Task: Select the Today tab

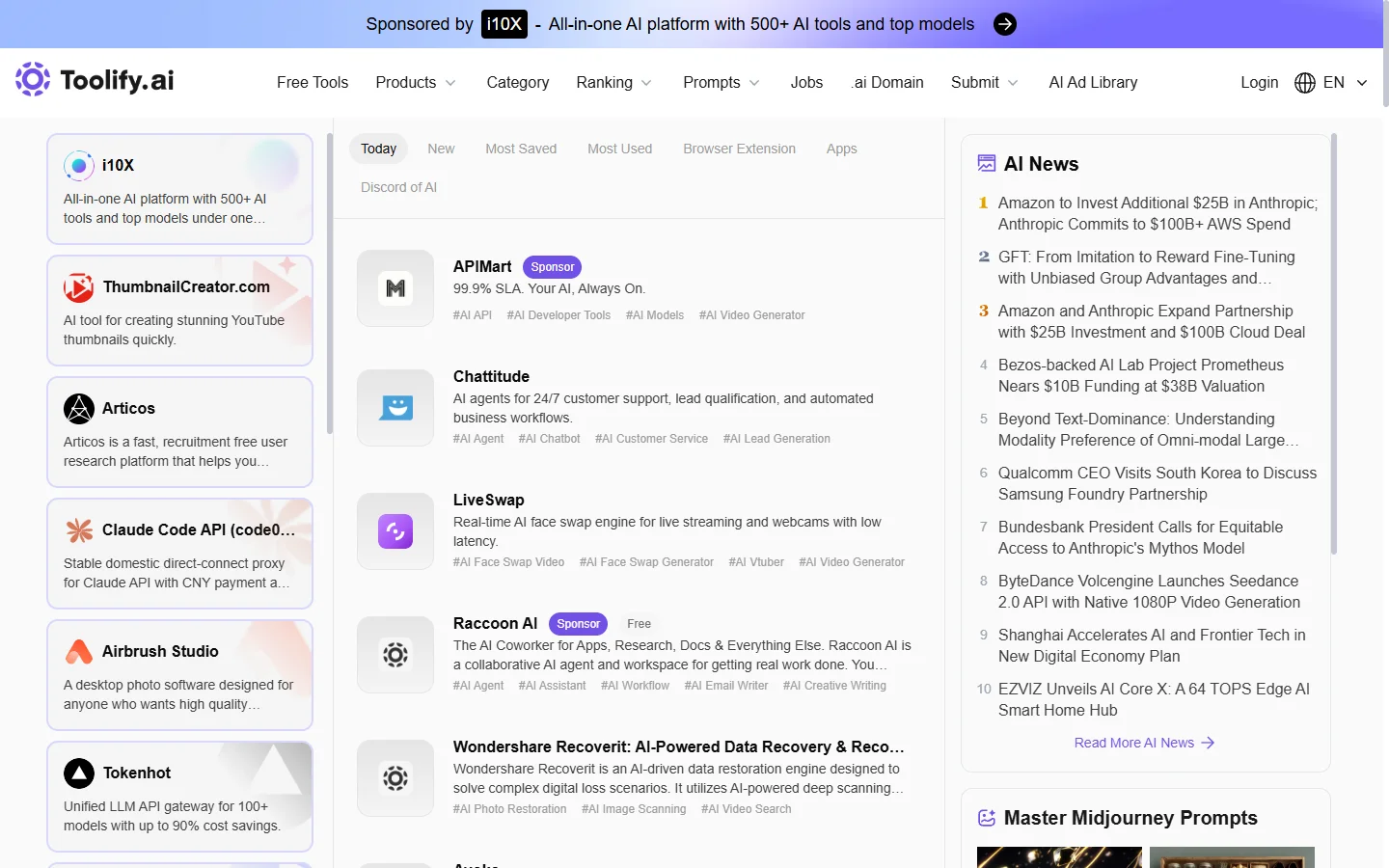Action: pos(378,149)
